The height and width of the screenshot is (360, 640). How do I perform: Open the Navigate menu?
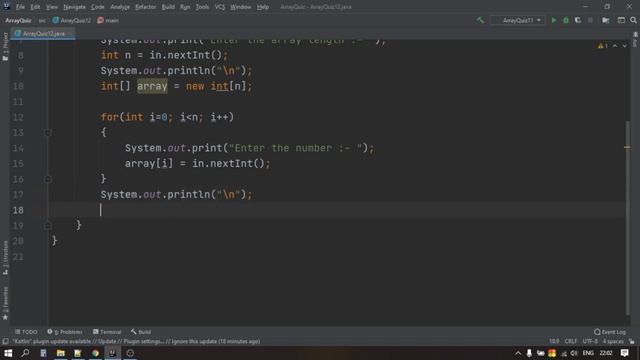(x=74, y=7)
